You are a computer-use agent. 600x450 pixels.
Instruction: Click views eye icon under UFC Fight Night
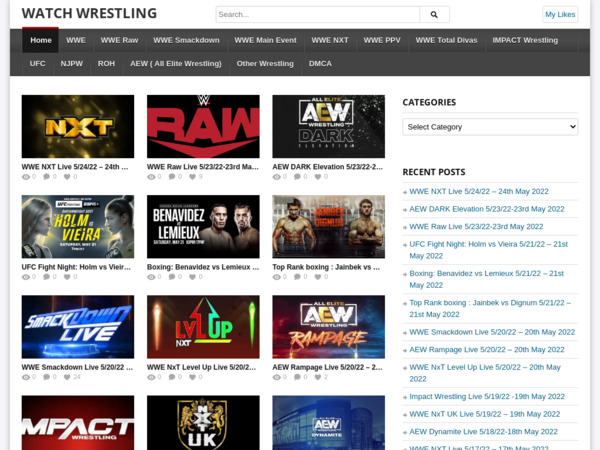(x=26, y=277)
